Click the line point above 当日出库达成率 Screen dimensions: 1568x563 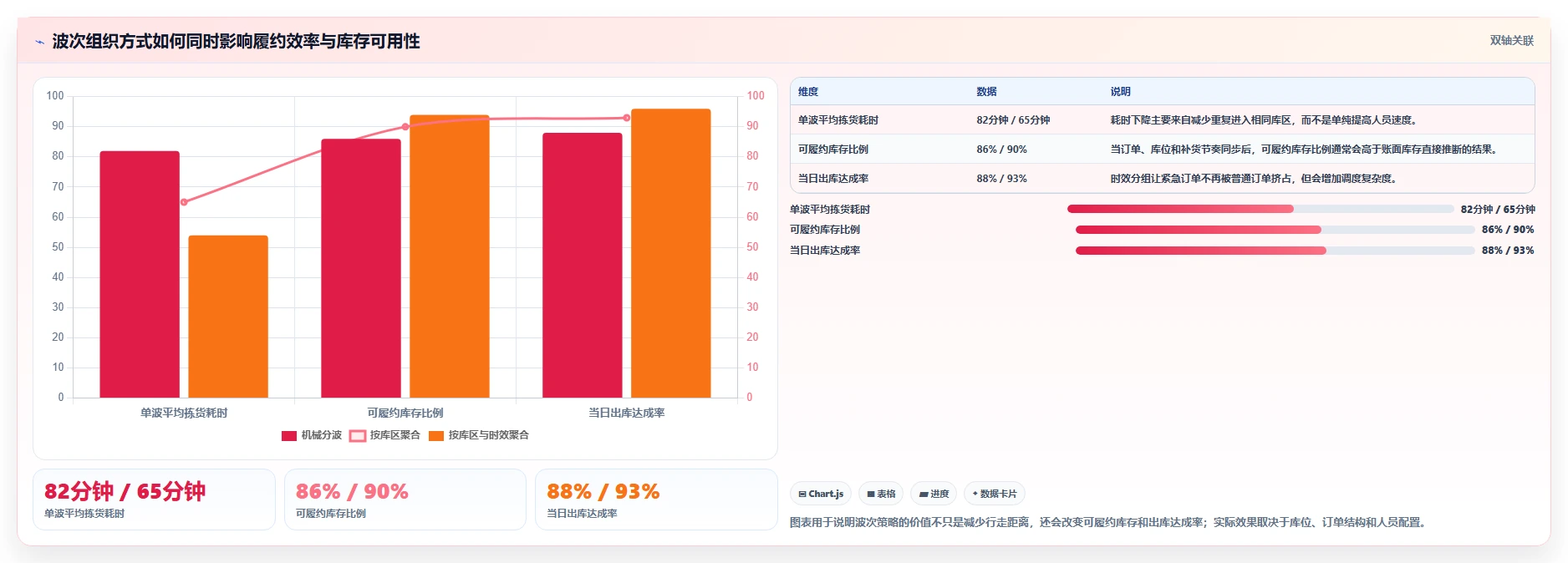627,118
